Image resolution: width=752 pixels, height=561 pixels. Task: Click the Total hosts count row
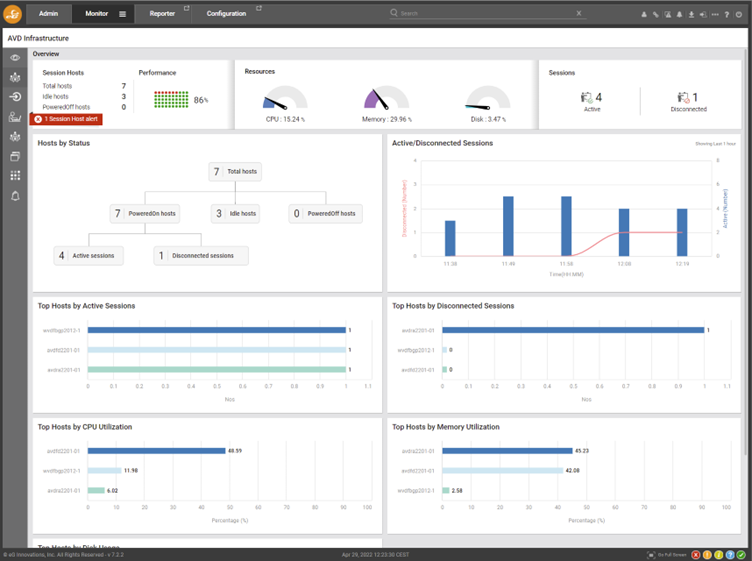coord(84,86)
